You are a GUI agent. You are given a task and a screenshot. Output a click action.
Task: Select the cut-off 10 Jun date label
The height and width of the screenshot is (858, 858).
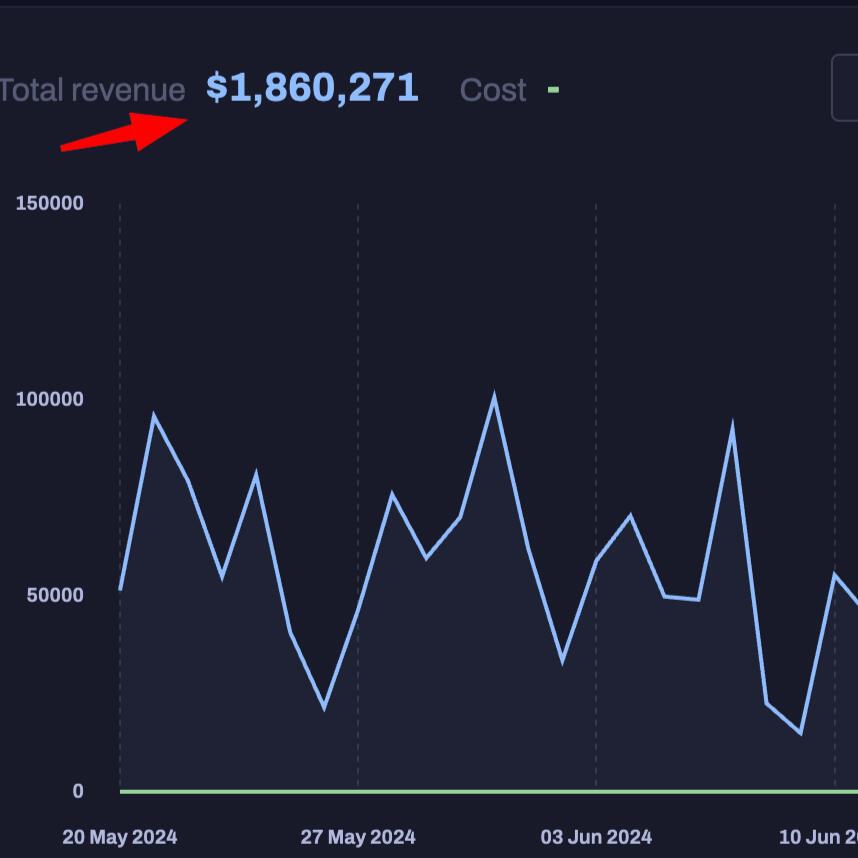coord(818,837)
